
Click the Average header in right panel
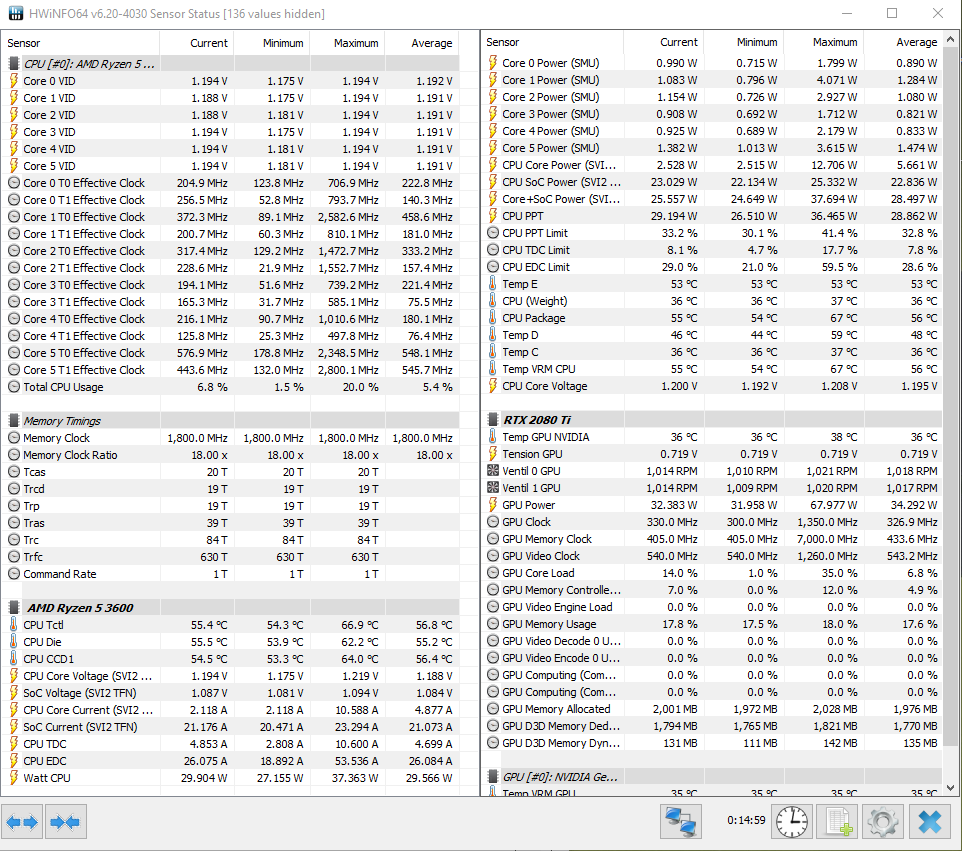coord(917,42)
